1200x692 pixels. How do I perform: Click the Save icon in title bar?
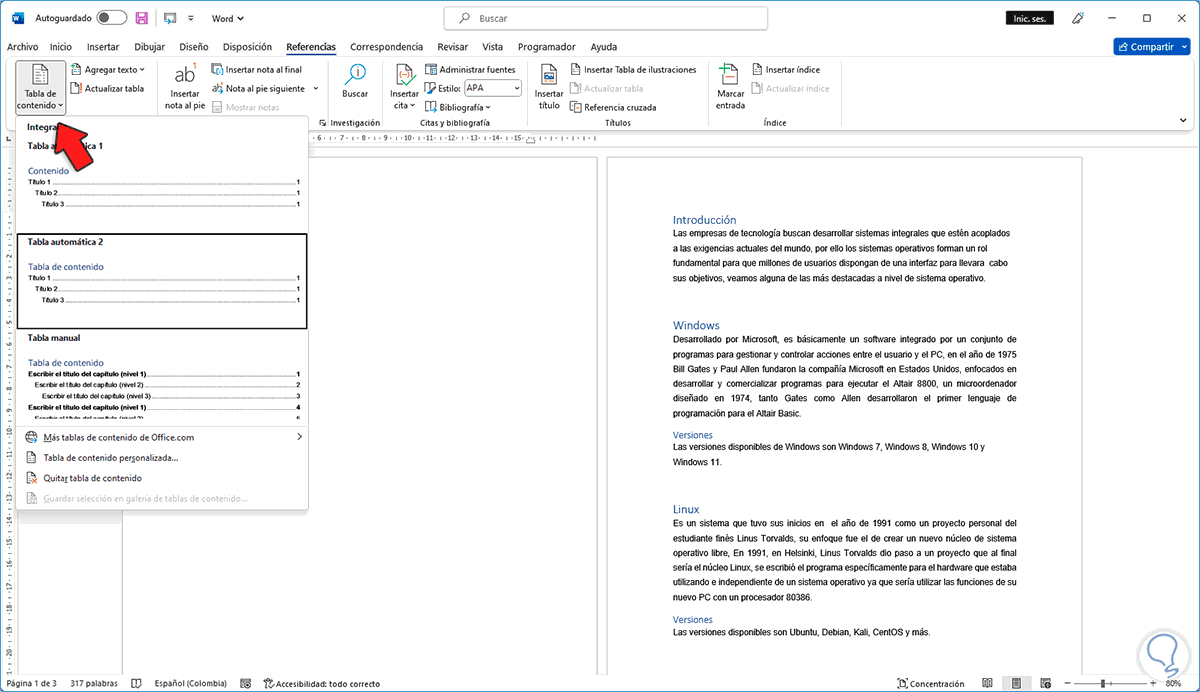tap(141, 18)
